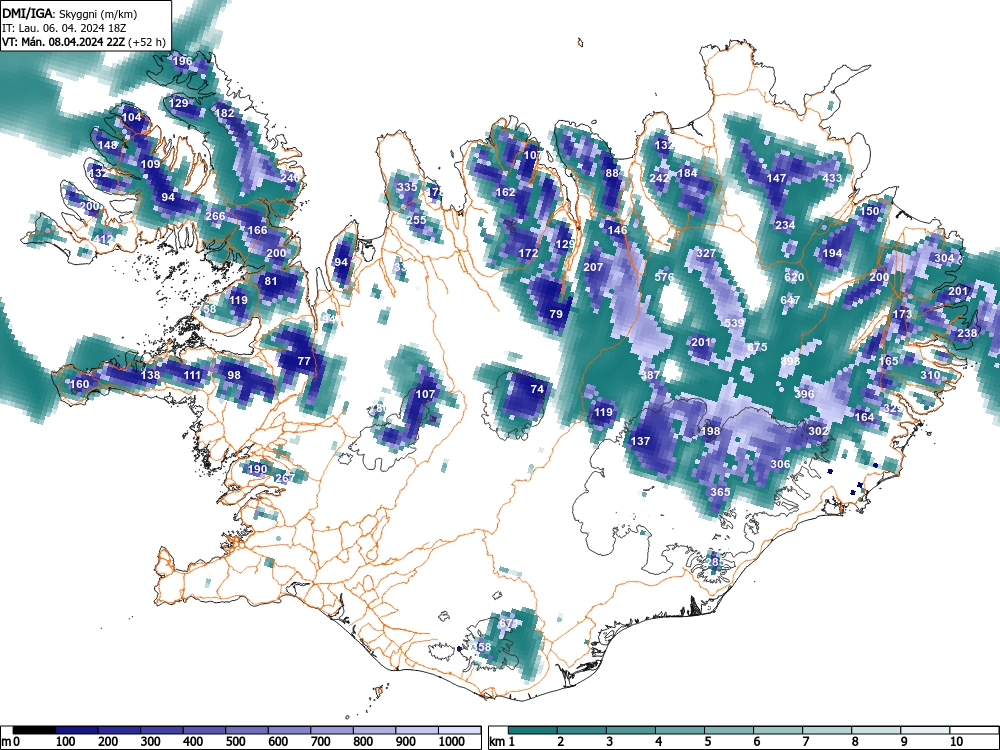This screenshot has width=1000, height=750.
Task: Click visibility value 104 on the map
Action: (x=131, y=117)
